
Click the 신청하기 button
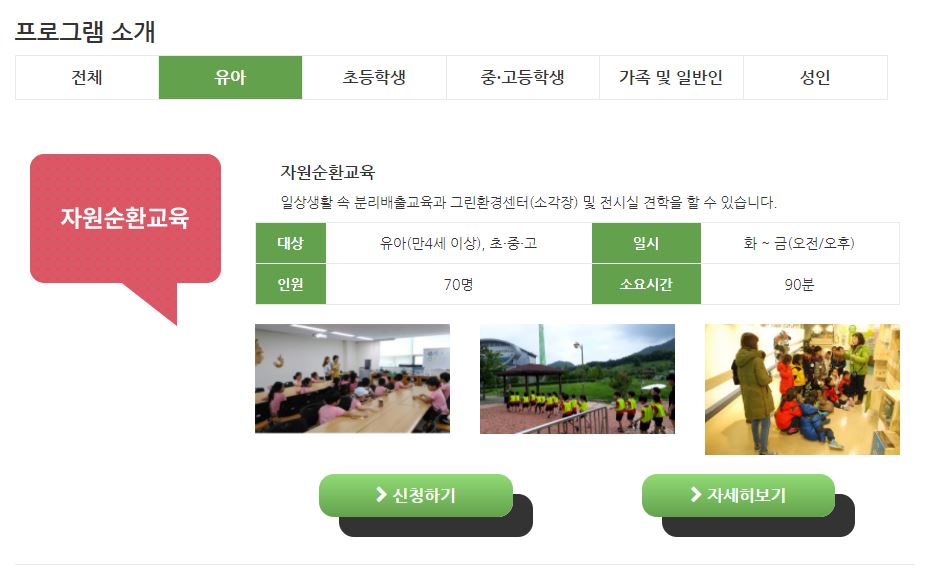click(416, 495)
